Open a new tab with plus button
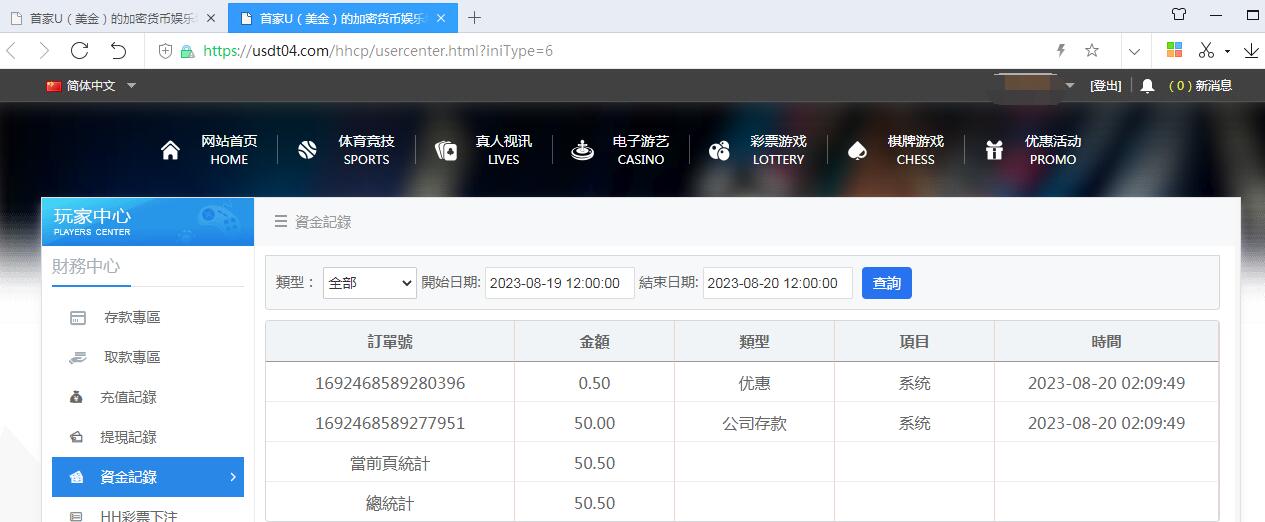The image size is (1265, 522). [474, 17]
